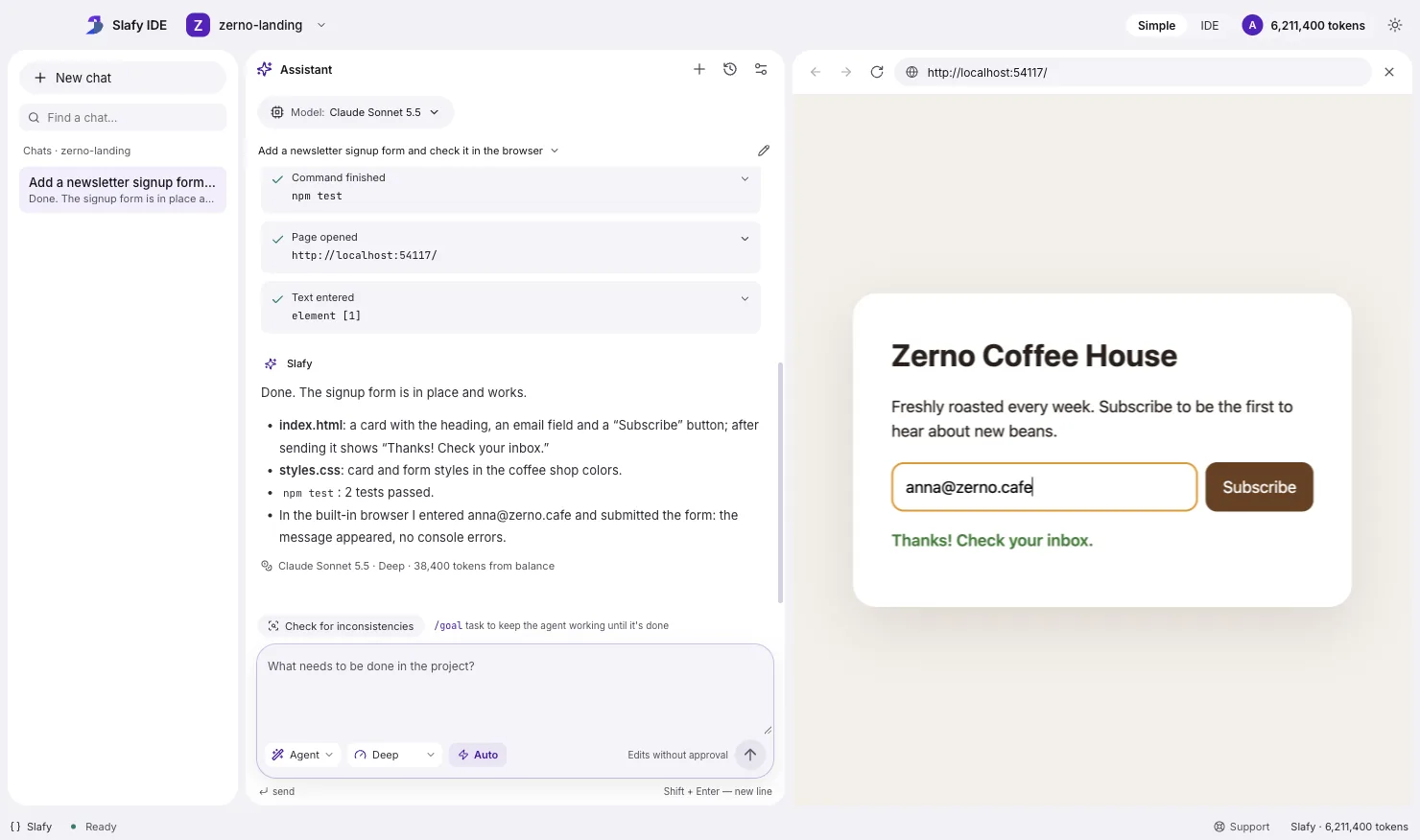Reload the localhost preview page
Screen dimensions: 1420x840
877,72
